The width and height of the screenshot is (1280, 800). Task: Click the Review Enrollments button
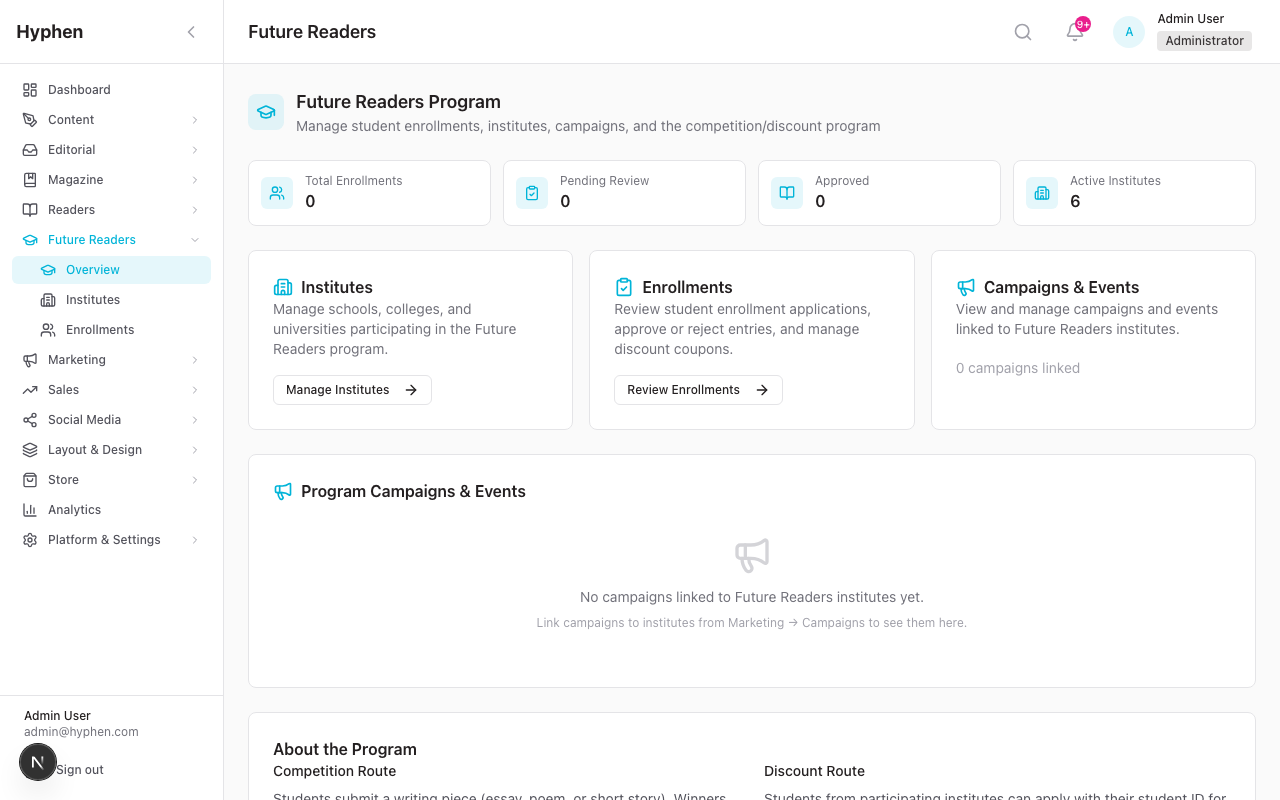pos(698,390)
